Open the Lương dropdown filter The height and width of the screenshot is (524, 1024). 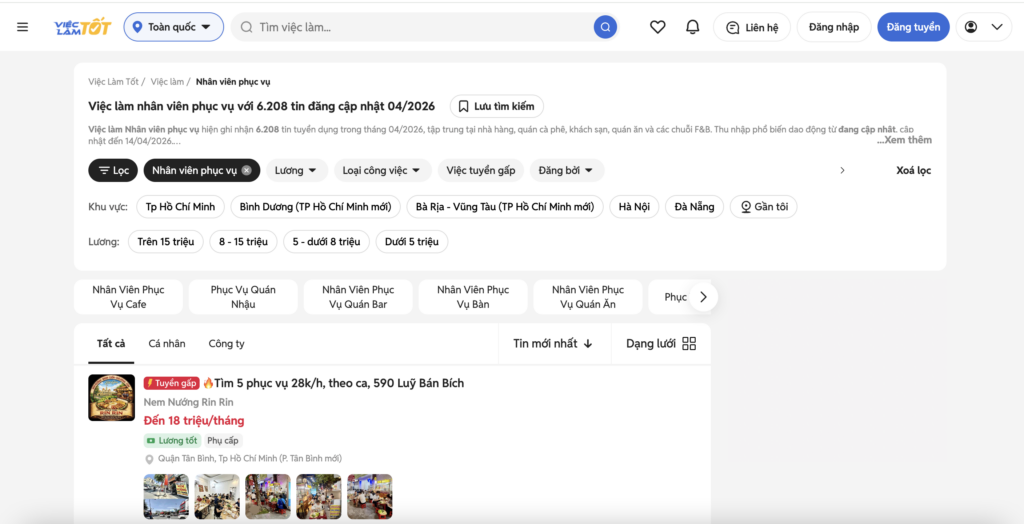(296, 171)
